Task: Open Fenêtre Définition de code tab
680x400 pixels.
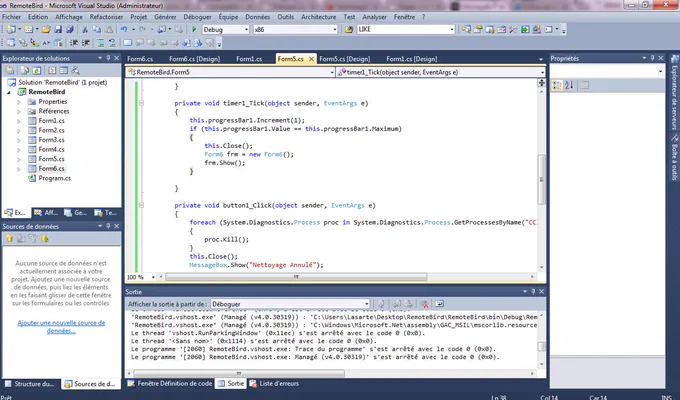Action: point(170,384)
